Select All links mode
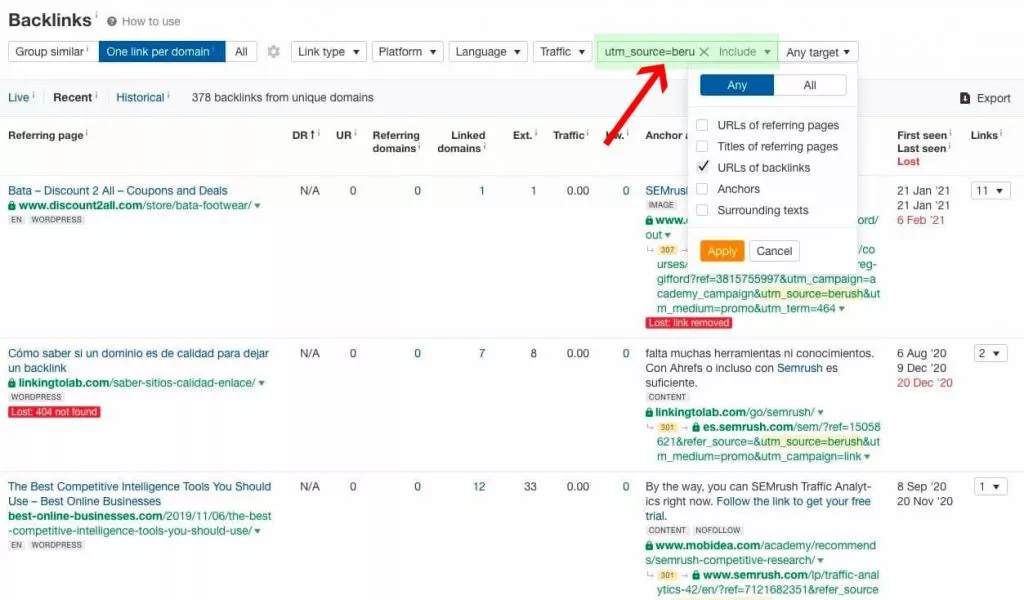1024x600 pixels. [x=241, y=52]
